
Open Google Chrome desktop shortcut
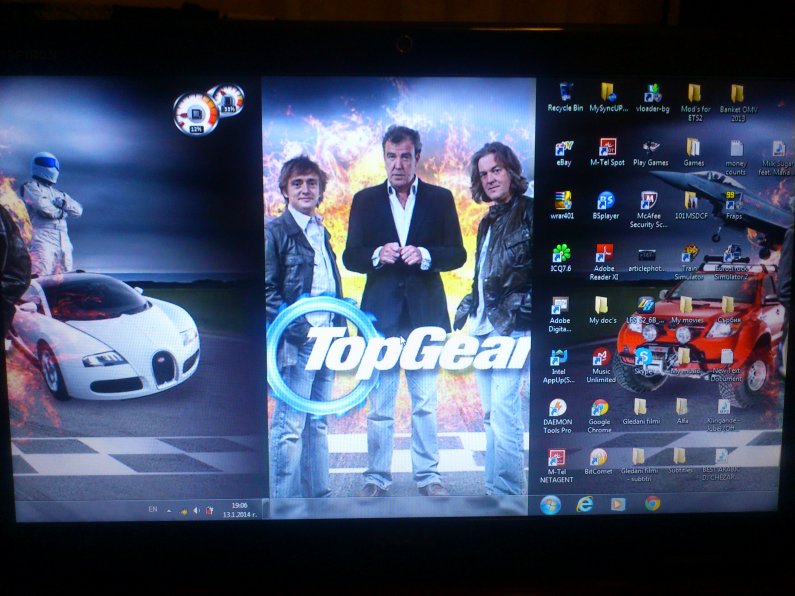point(599,408)
